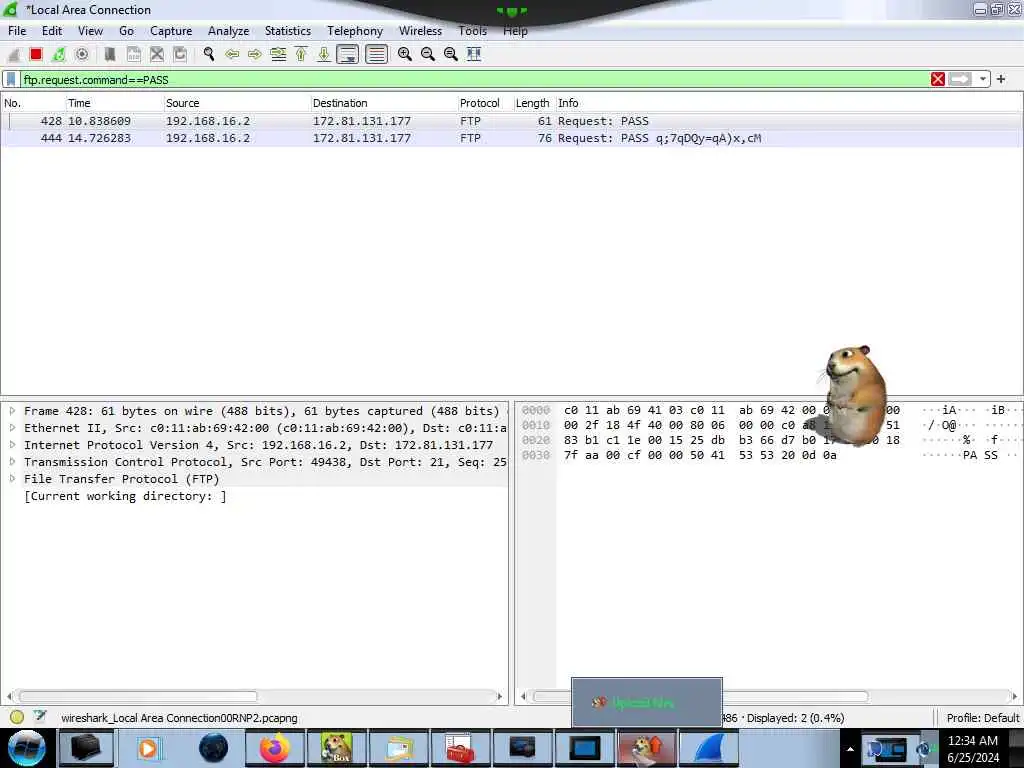This screenshot has height=768, width=1024.
Task: Go to specified packet icon
Action: (x=278, y=54)
